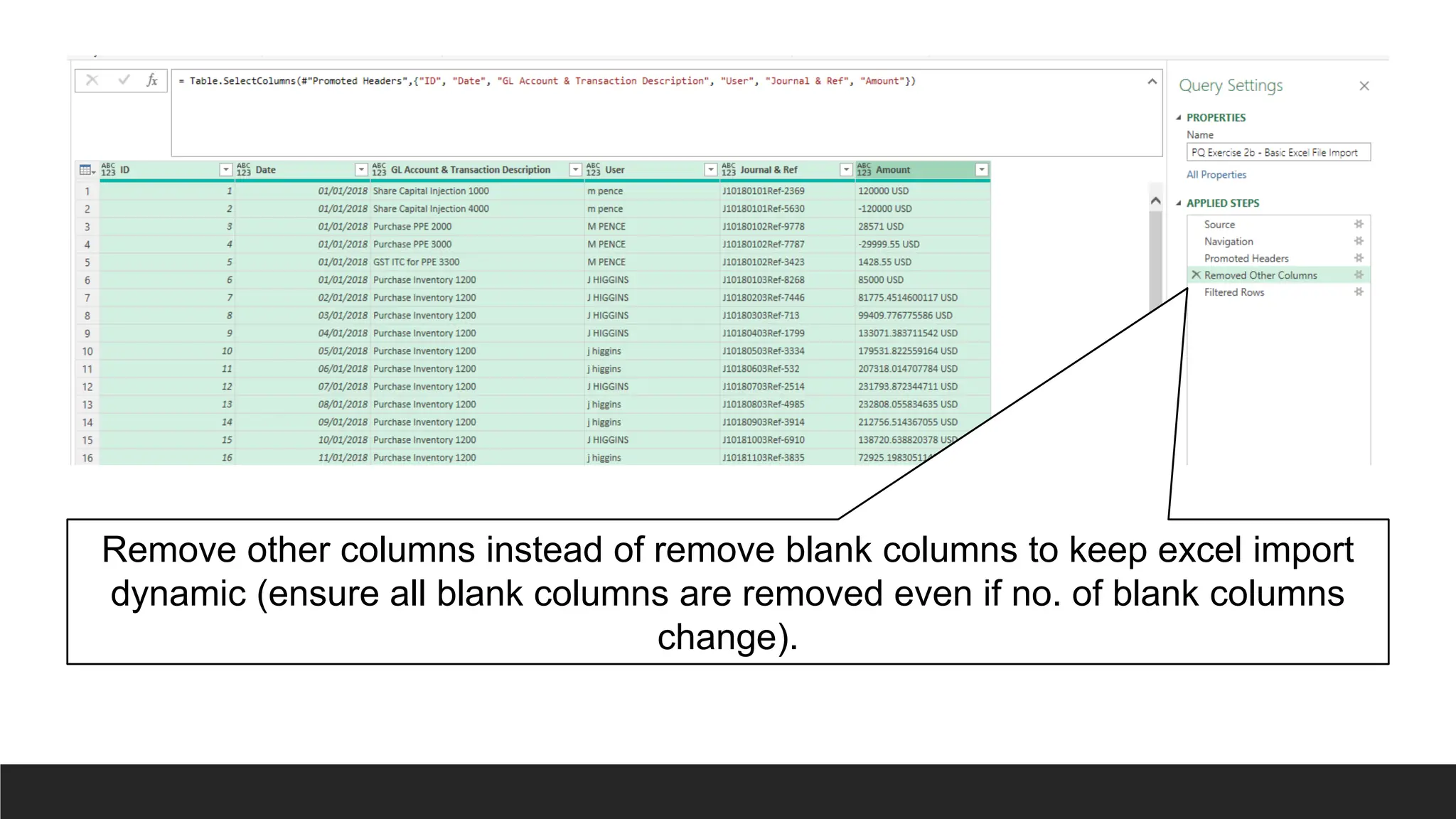Click the Amount column data type icon
This screenshot has height=819, width=1456.
[x=864, y=170]
